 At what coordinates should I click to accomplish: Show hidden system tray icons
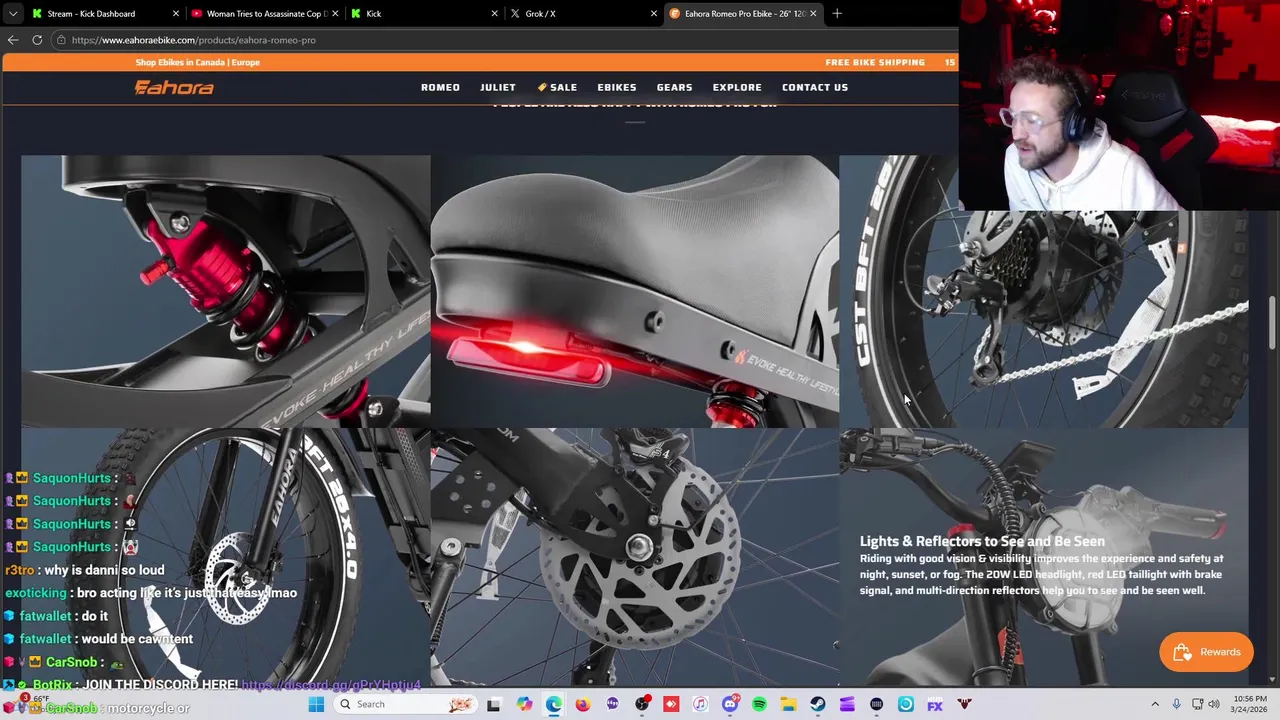(x=1155, y=704)
